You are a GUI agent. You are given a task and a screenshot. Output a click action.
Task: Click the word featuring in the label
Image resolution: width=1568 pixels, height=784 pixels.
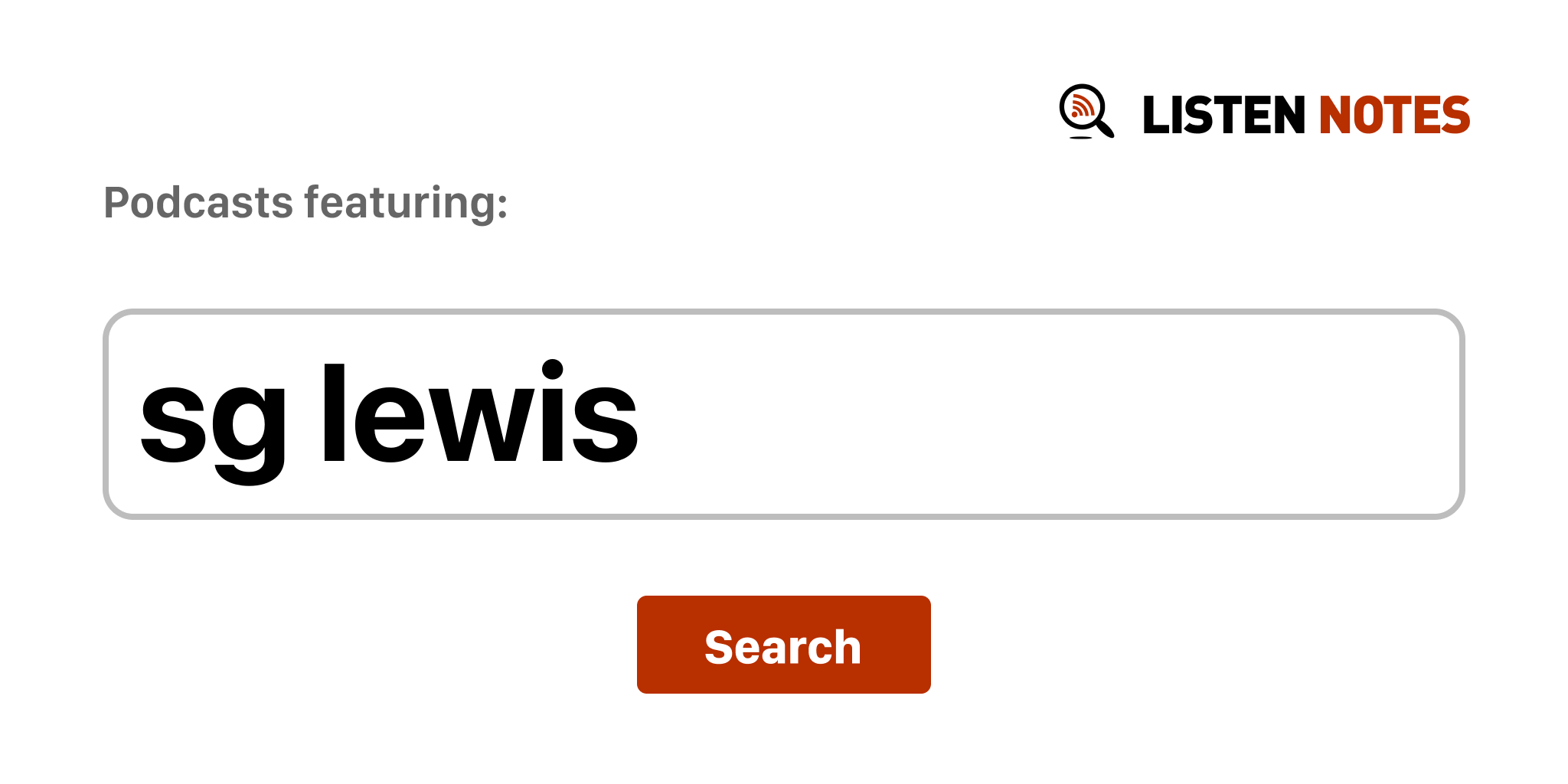pos(406,203)
